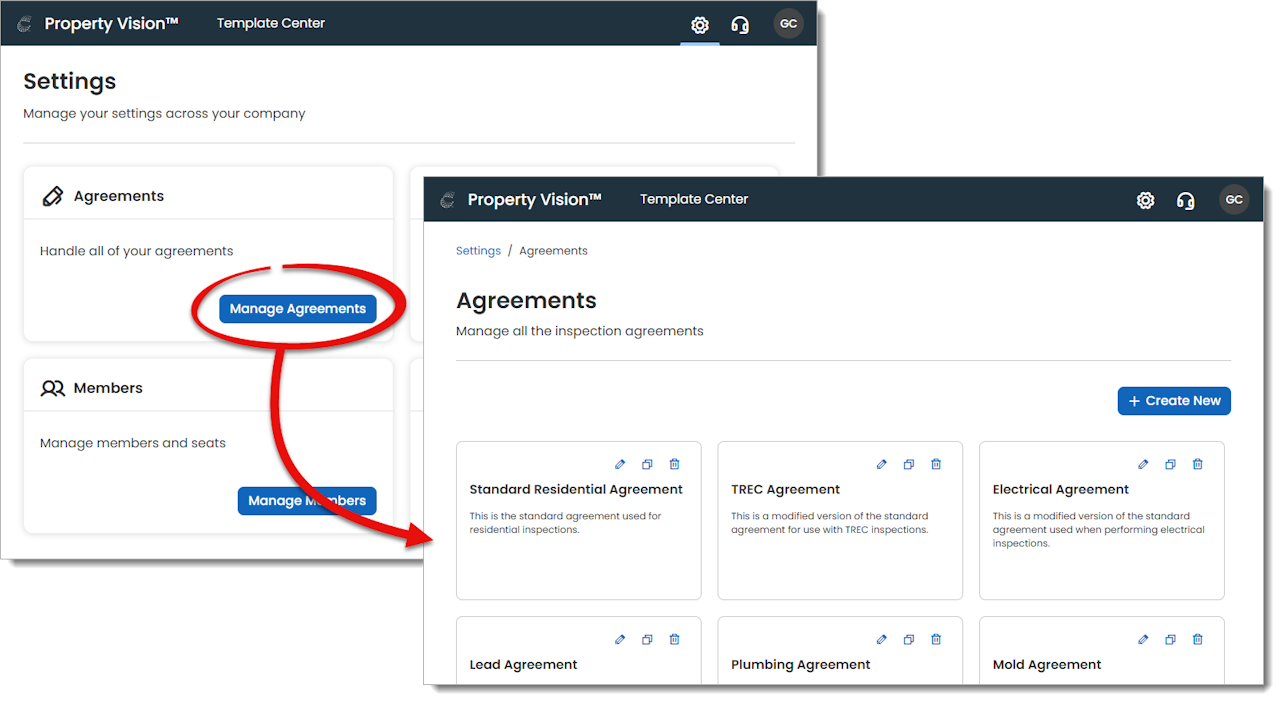The height and width of the screenshot is (701, 1280).
Task: Delete the Mold Agreement
Action: tap(1198, 639)
